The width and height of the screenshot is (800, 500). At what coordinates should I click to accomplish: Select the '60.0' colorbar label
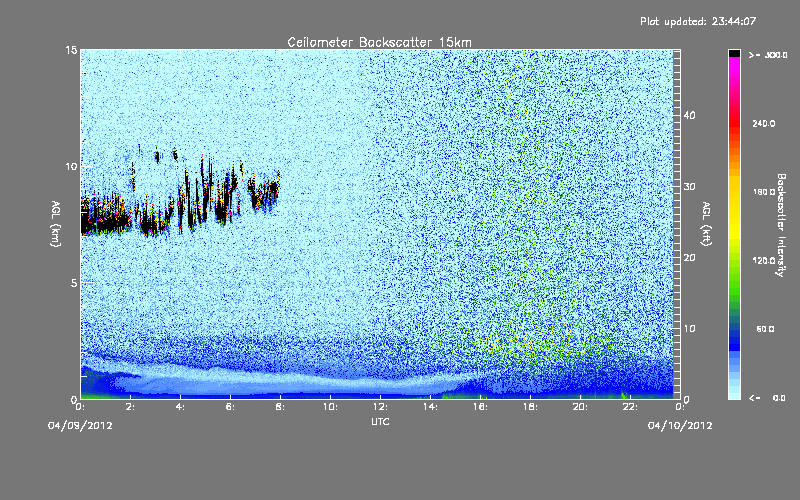coord(765,329)
